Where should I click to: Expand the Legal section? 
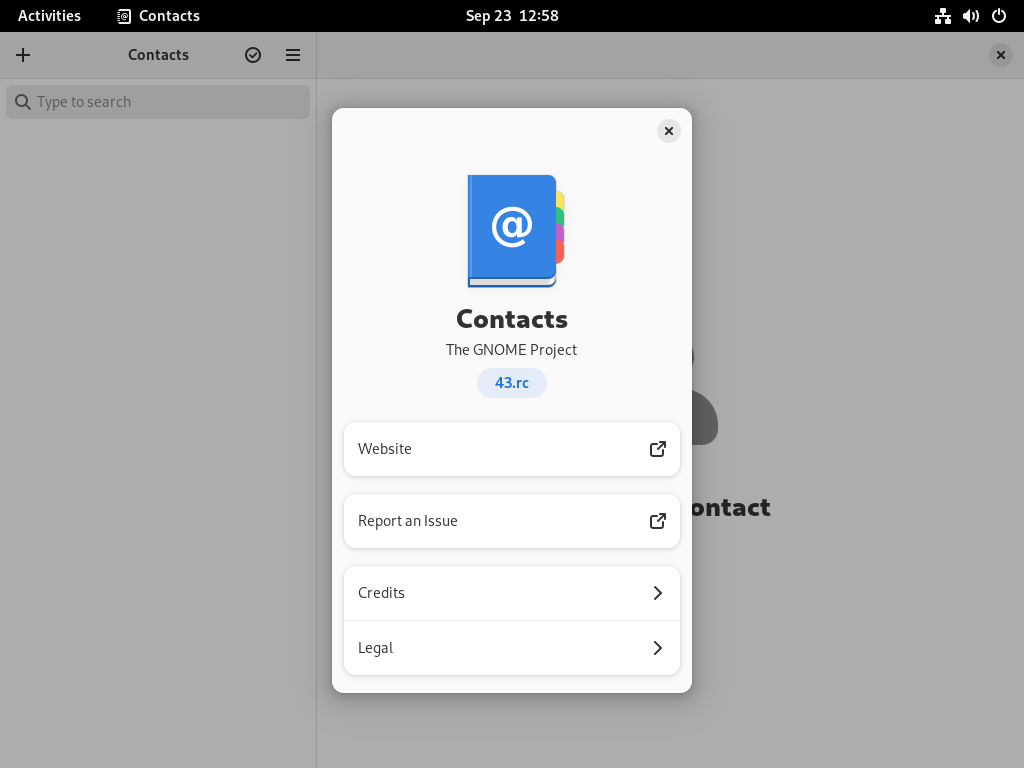click(x=511, y=648)
